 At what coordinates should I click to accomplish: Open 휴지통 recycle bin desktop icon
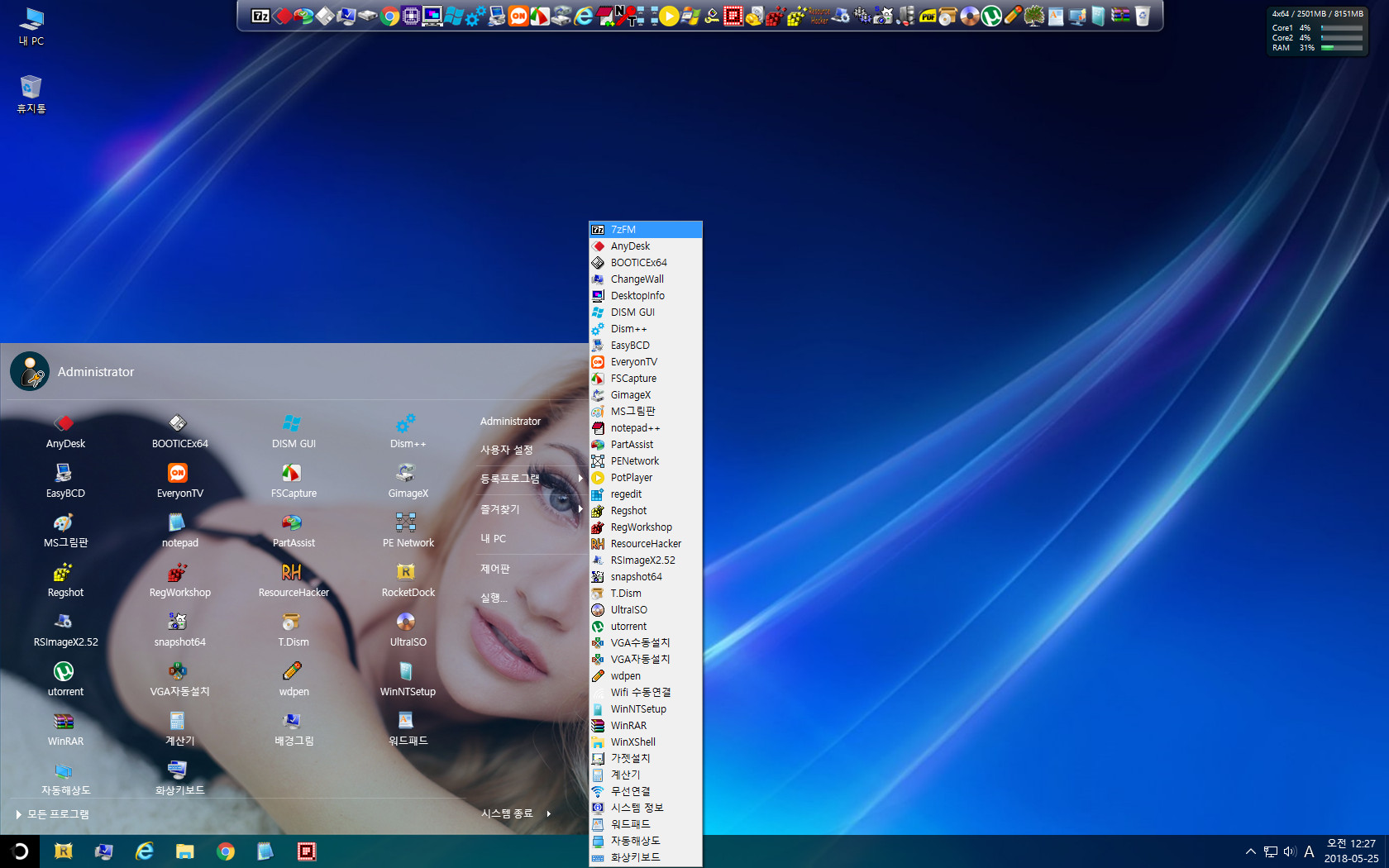tap(31, 94)
